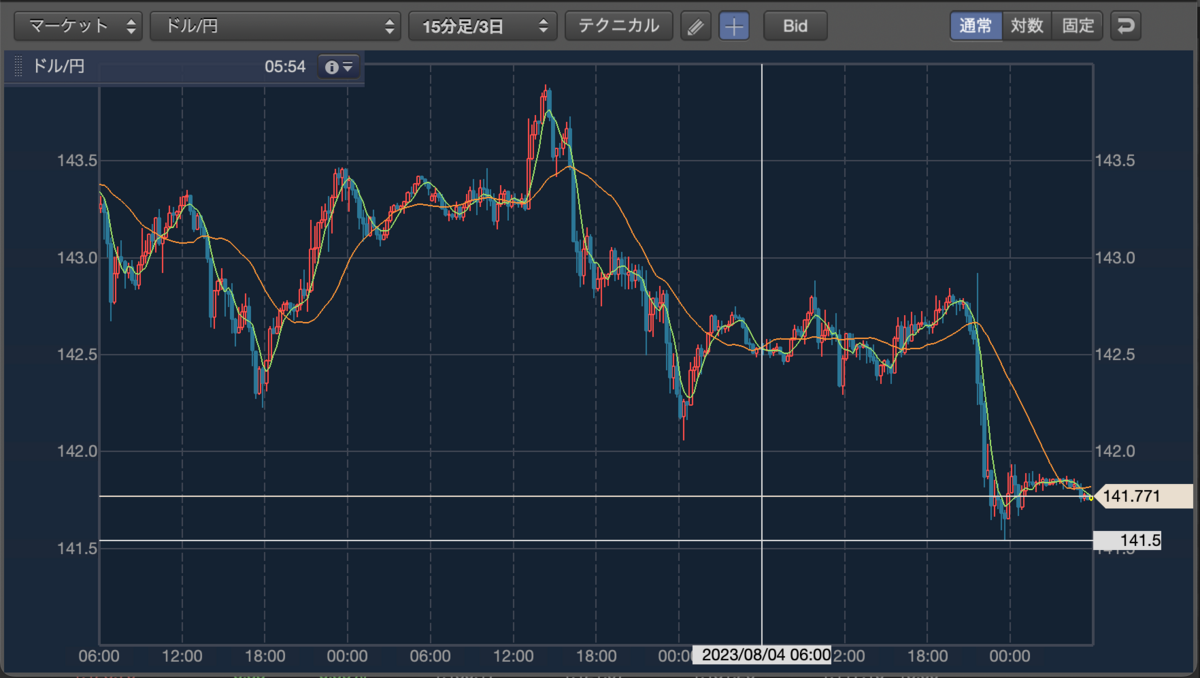Image resolution: width=1200 pixels, height=678 pixels.
Task: Click the ドル/円 chart panel title
Action: click(x=59, y=67)
